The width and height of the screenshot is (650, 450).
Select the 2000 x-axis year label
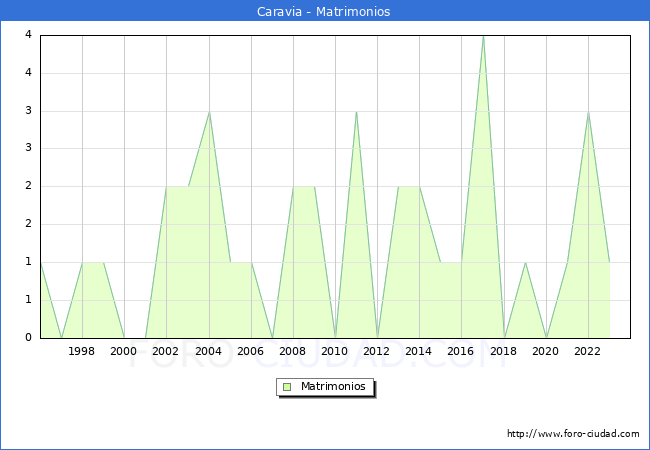(x=124, y=351)
